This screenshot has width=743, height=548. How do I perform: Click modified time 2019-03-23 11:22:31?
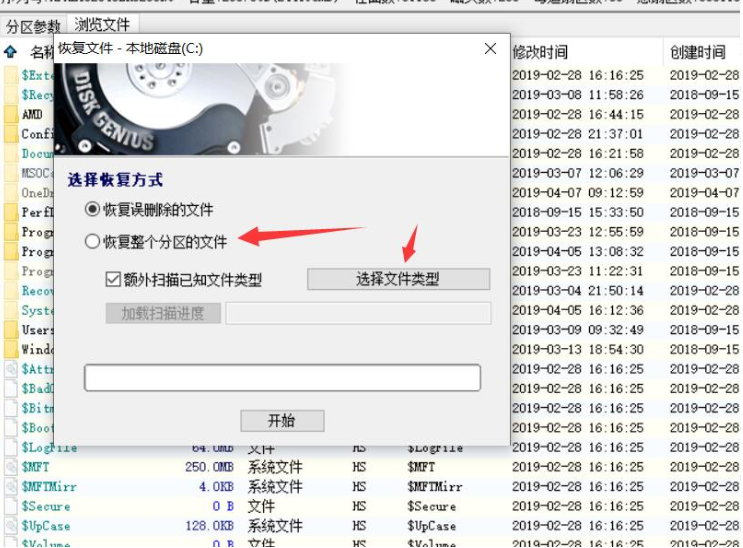point(578,271)
